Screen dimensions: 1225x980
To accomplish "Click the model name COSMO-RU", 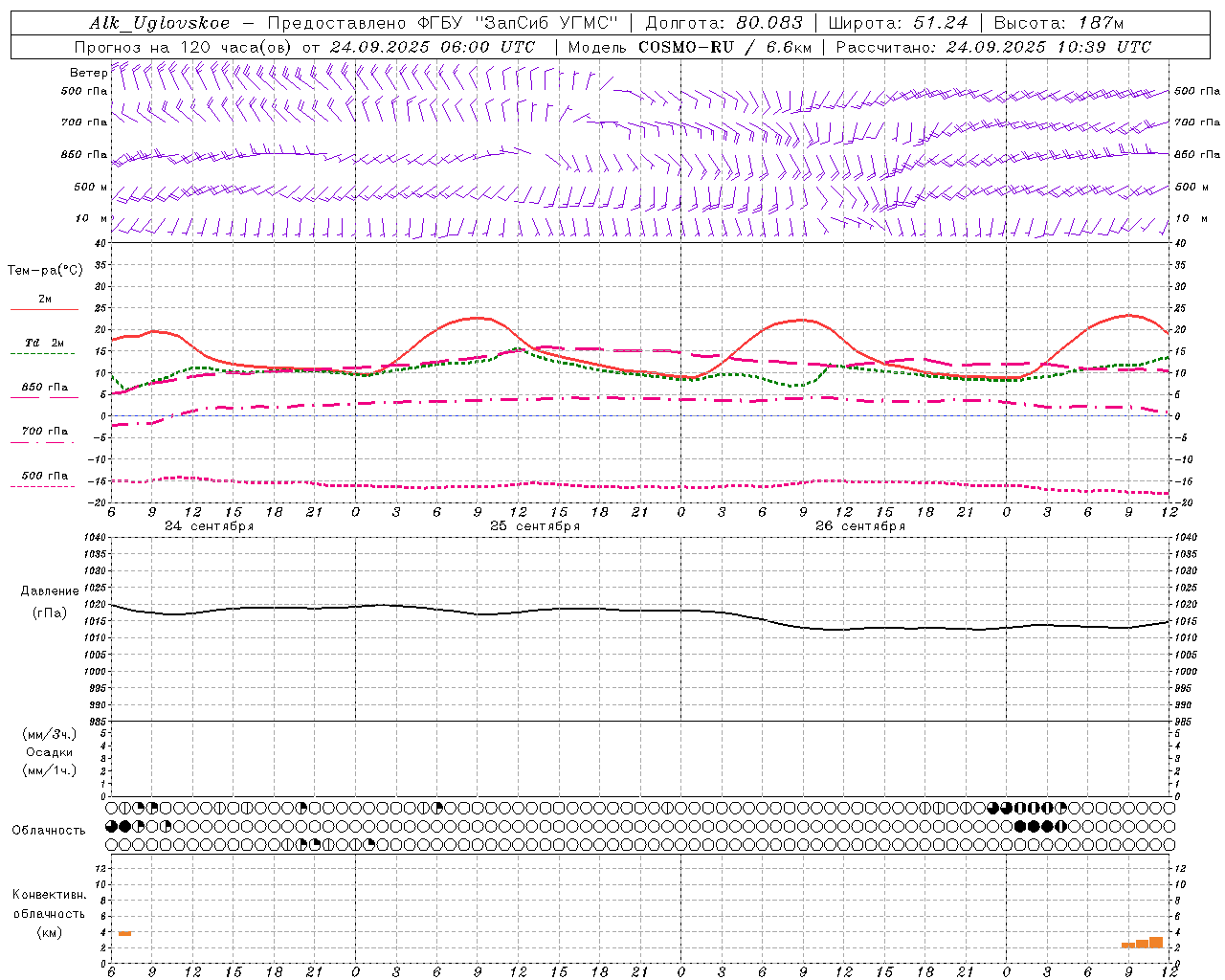I will [x=686, y=47].
